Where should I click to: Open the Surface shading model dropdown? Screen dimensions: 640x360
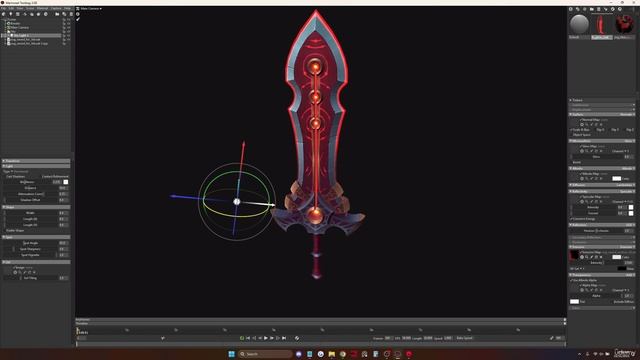[x=627, y=115]
